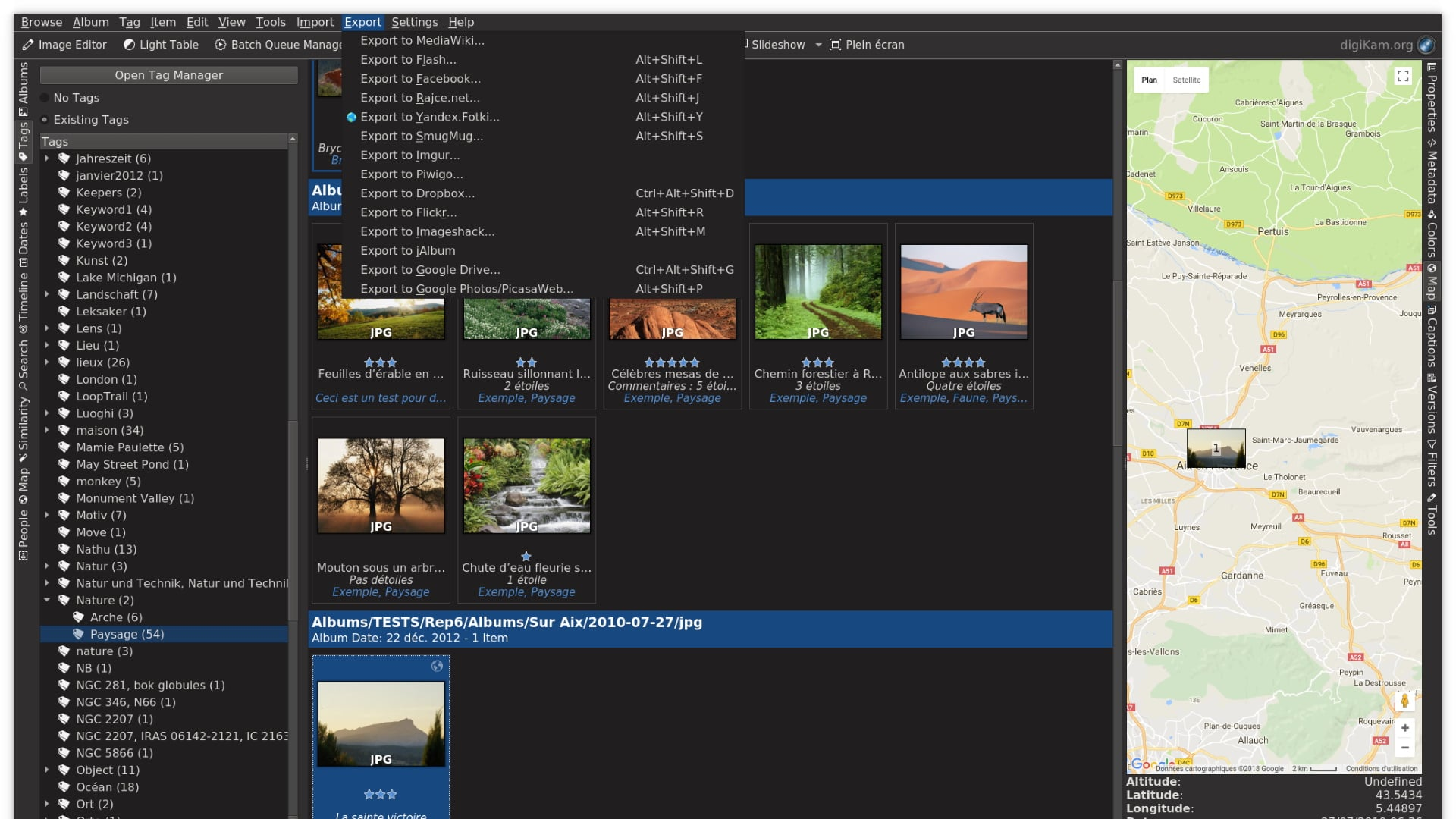Click the Plein écran fullscreen icon
1456x819 pixels.
point(835,45)
